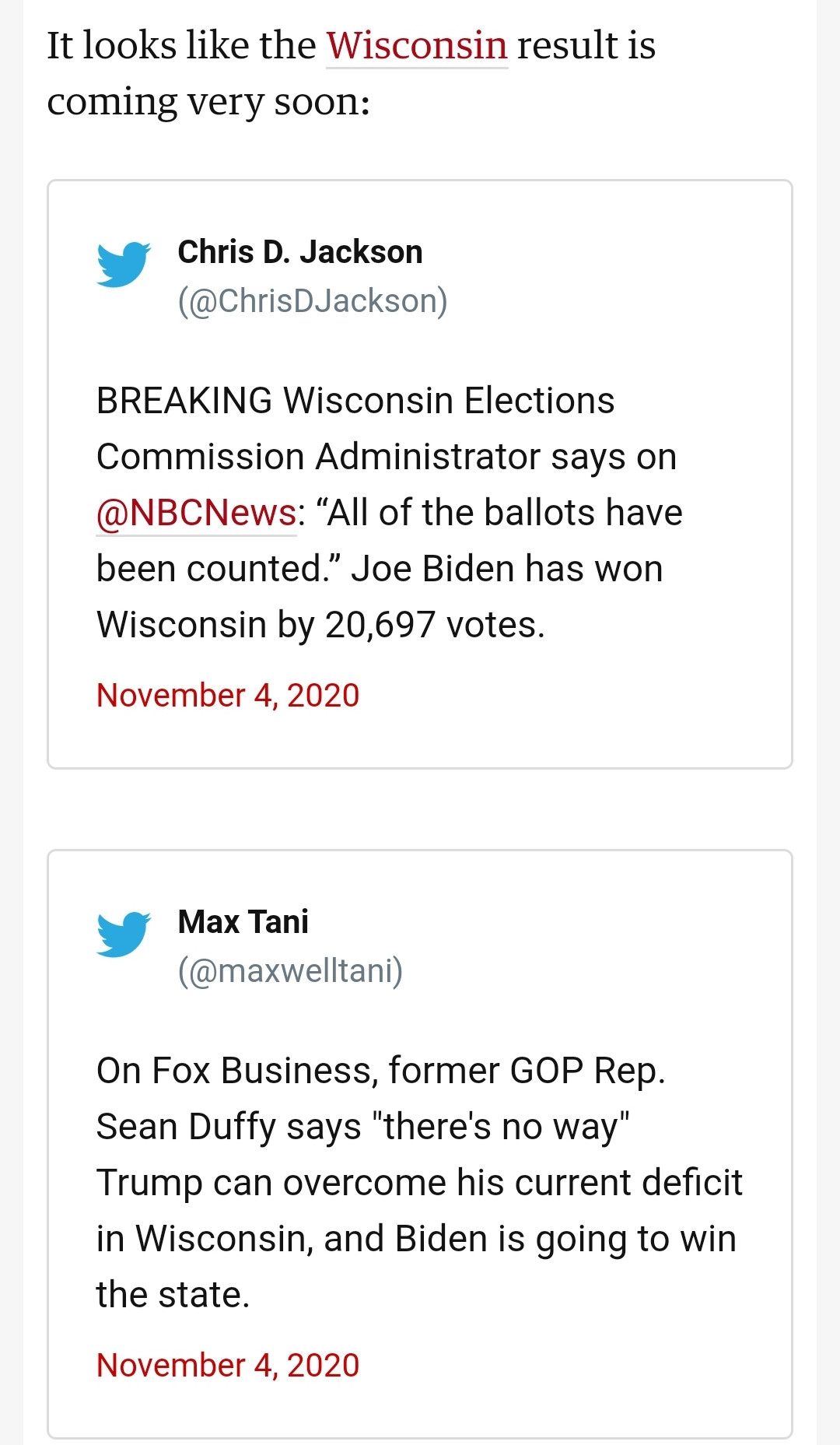840x1445 pixels.
Task: Open the @NBCNews mention link
Action: (196, 513)
